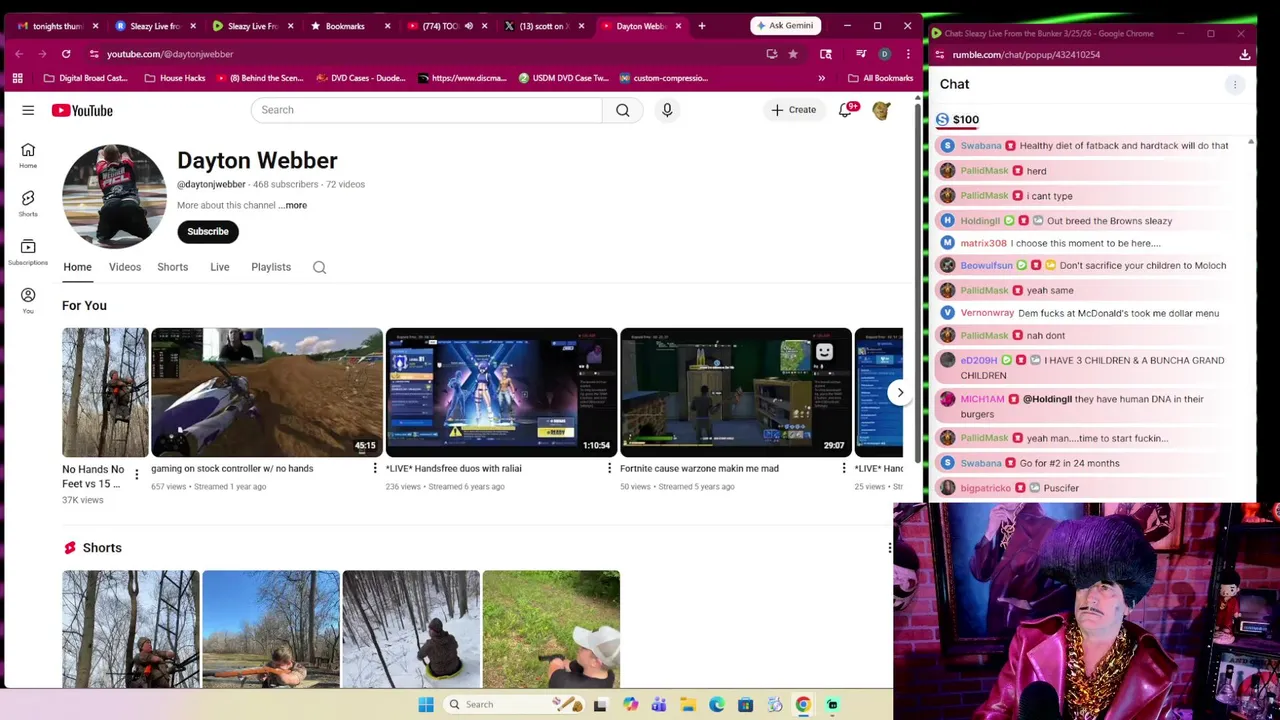This screenshot has height=720, width=1280.
Task: Click the Create button
Action: coord(794,110)
